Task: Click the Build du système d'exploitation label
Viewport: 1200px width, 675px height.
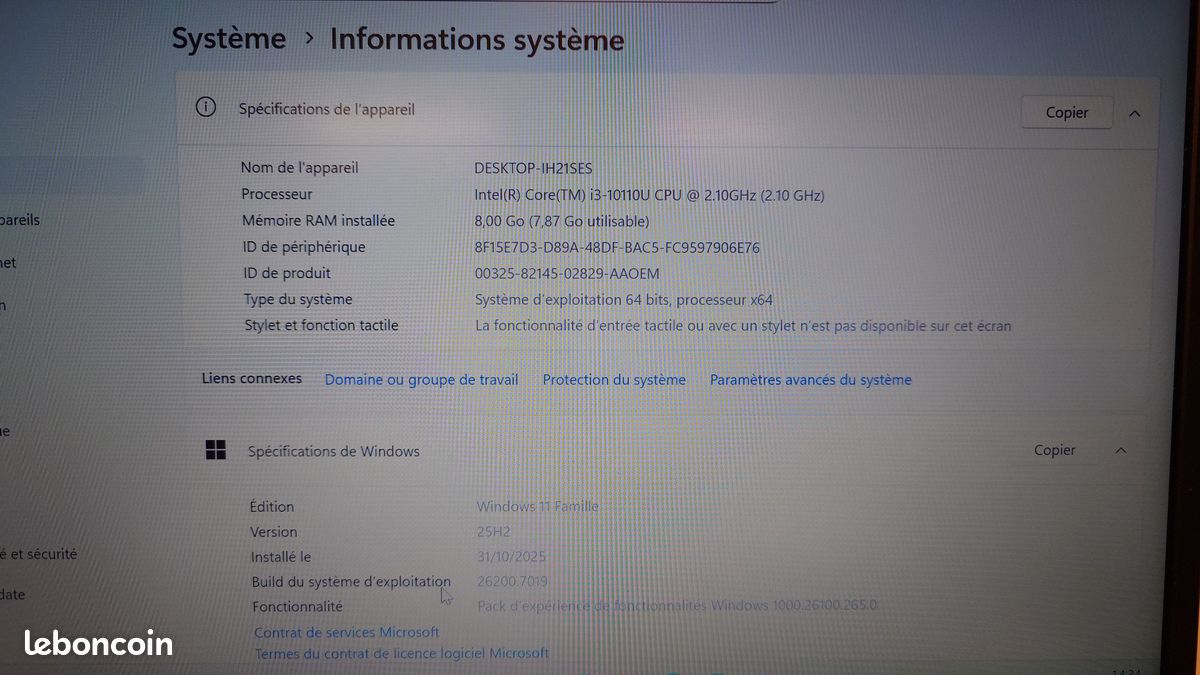Action: click(351, 581)
